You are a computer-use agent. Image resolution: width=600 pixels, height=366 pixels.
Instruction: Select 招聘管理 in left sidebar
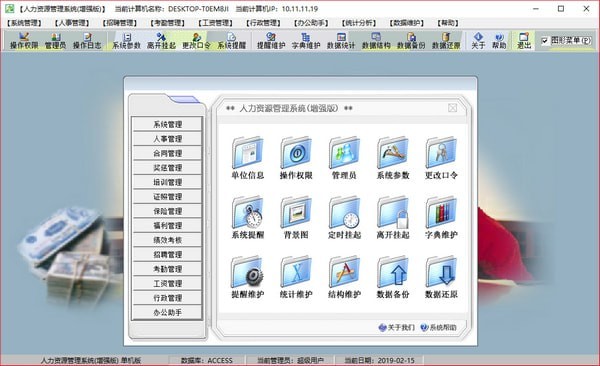(x=167, y=255)
